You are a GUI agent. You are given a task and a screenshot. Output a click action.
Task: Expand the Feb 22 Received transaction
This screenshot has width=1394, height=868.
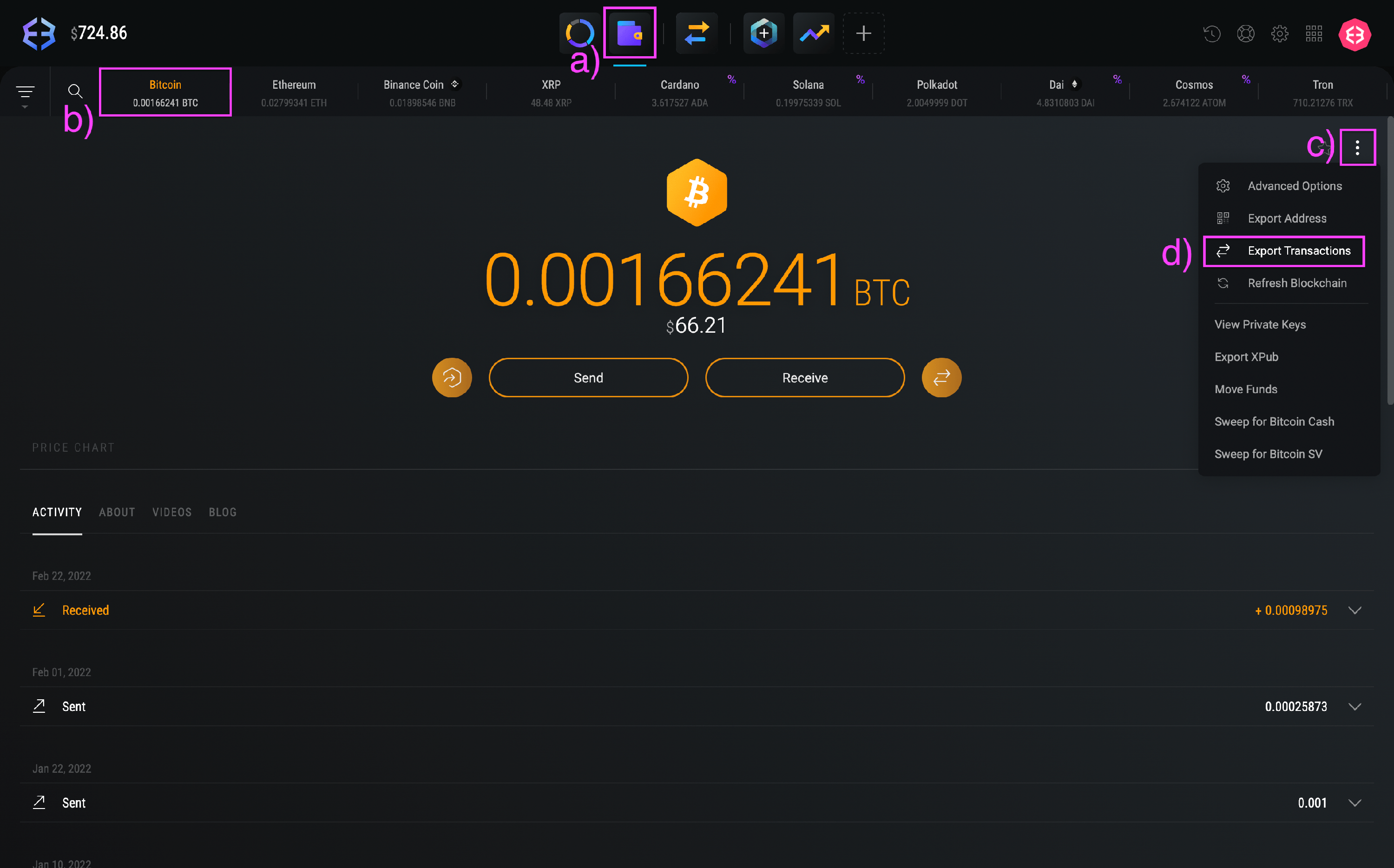1355,610
